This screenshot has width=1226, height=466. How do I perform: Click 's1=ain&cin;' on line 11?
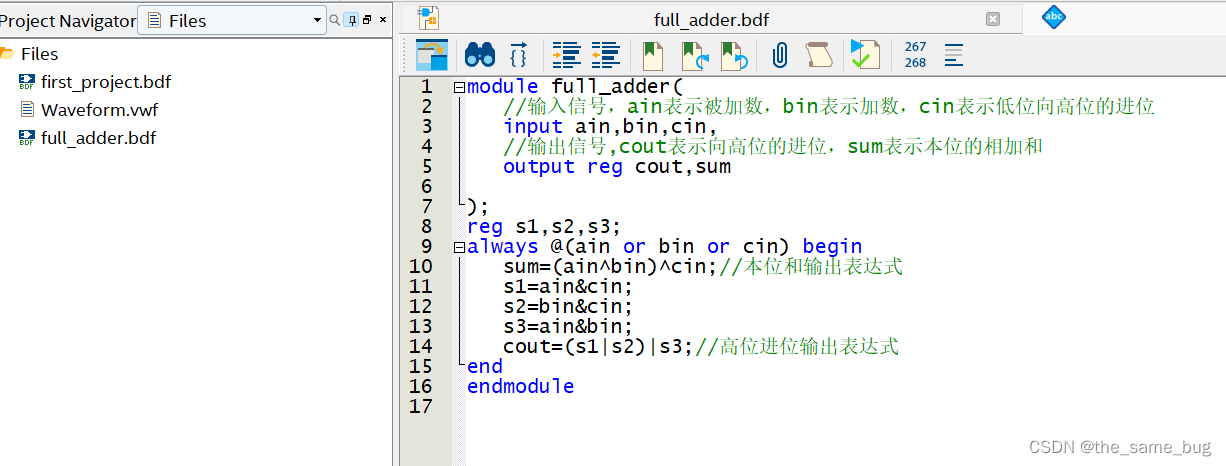coord(568,287)
